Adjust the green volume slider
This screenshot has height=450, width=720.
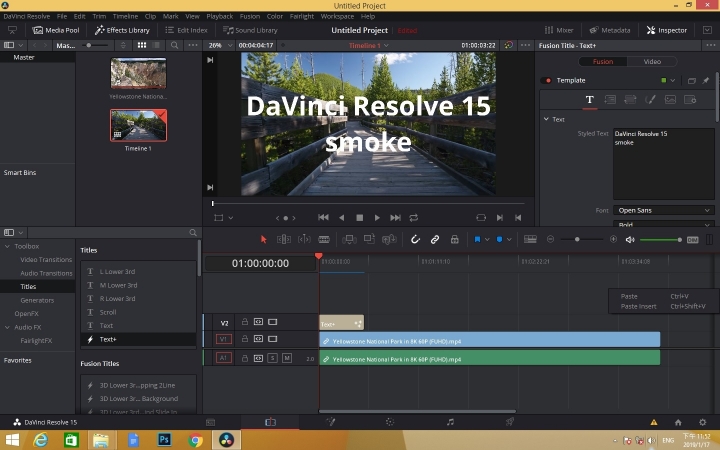coord(660,240)
